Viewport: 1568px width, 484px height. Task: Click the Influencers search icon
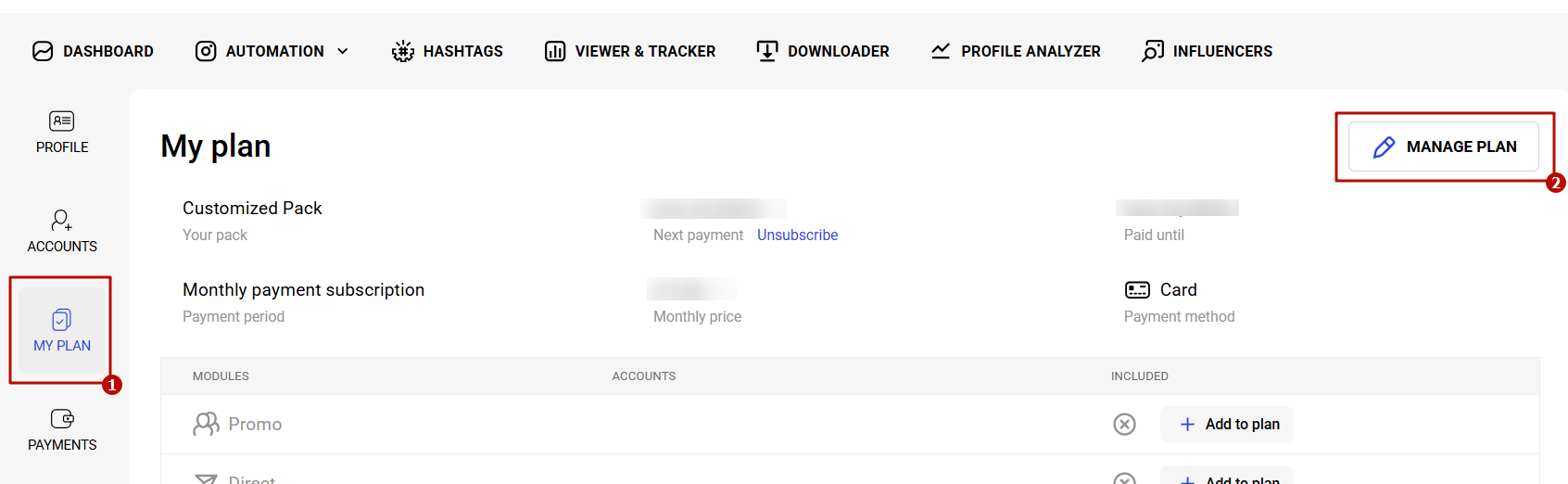[1153, 51]
